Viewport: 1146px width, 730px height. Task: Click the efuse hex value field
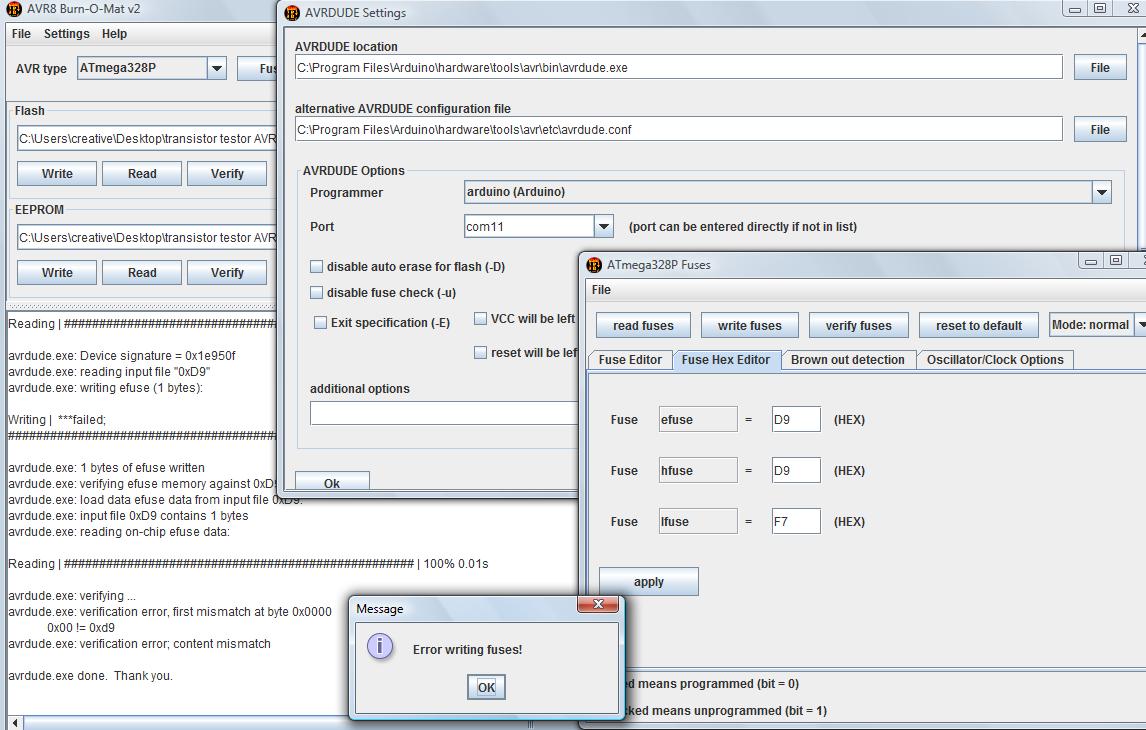point(796,419)
